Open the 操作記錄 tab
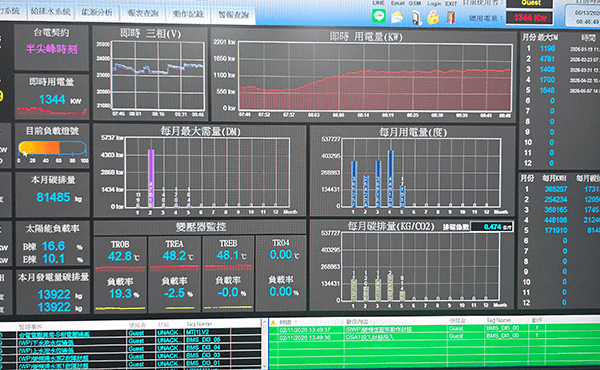 click(x=188, y=14)
